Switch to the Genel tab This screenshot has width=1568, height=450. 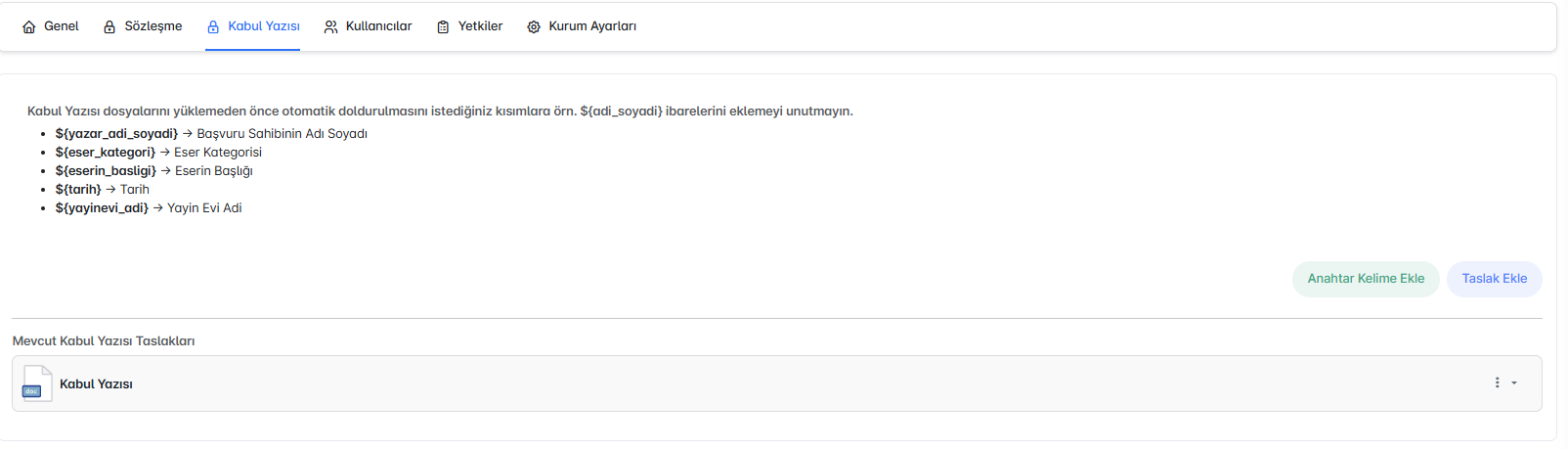[x=62, y=26]
